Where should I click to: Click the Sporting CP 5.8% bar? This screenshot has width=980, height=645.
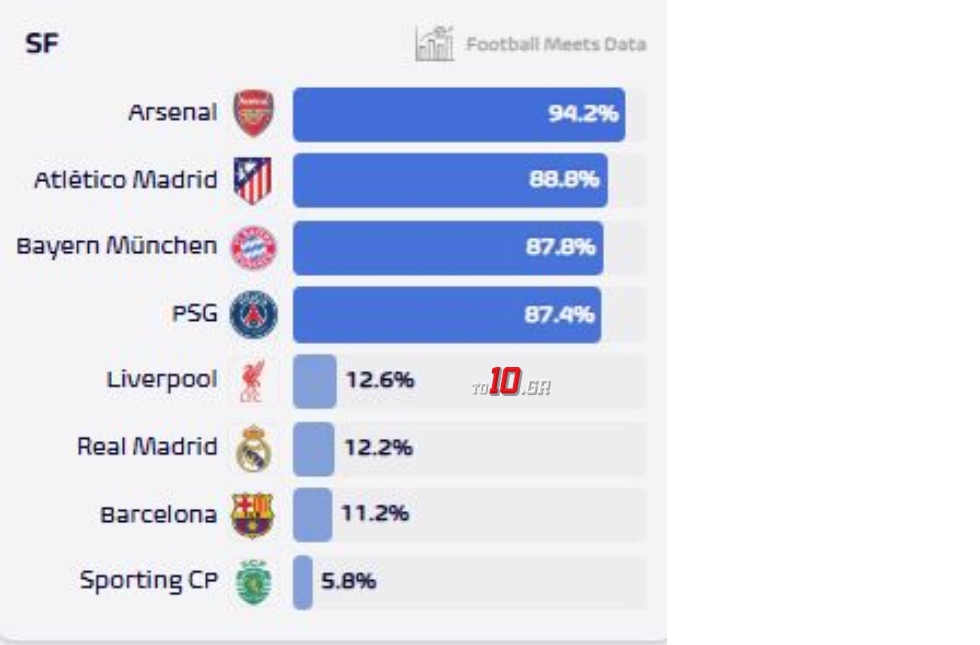(x=302, y=582)
